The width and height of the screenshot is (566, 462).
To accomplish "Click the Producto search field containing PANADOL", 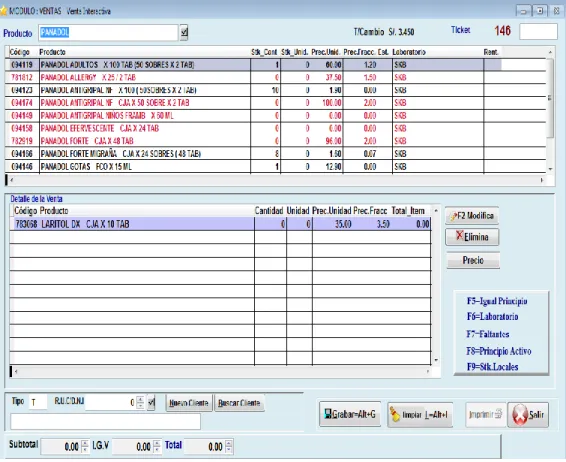I will coord(108,33).
